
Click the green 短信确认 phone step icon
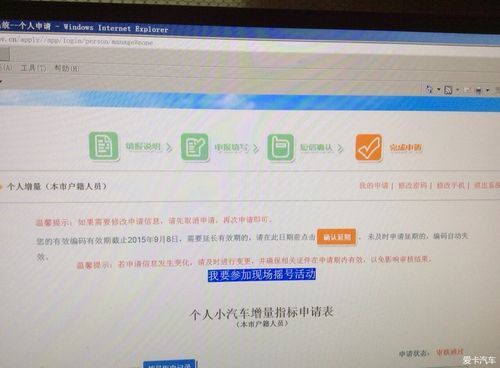pos(281,147)
